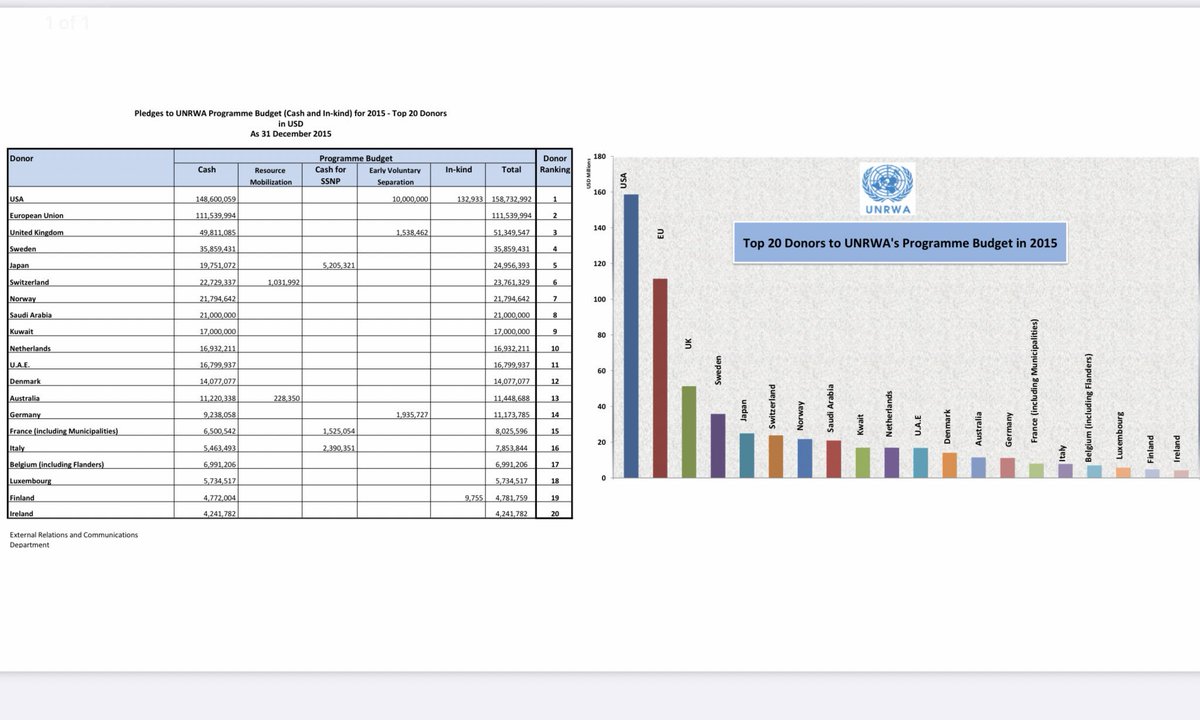This screenshot has height=720, width=1200.
Task: Click the 'Cash for SSNP' column header
Action: coord(330,175)
